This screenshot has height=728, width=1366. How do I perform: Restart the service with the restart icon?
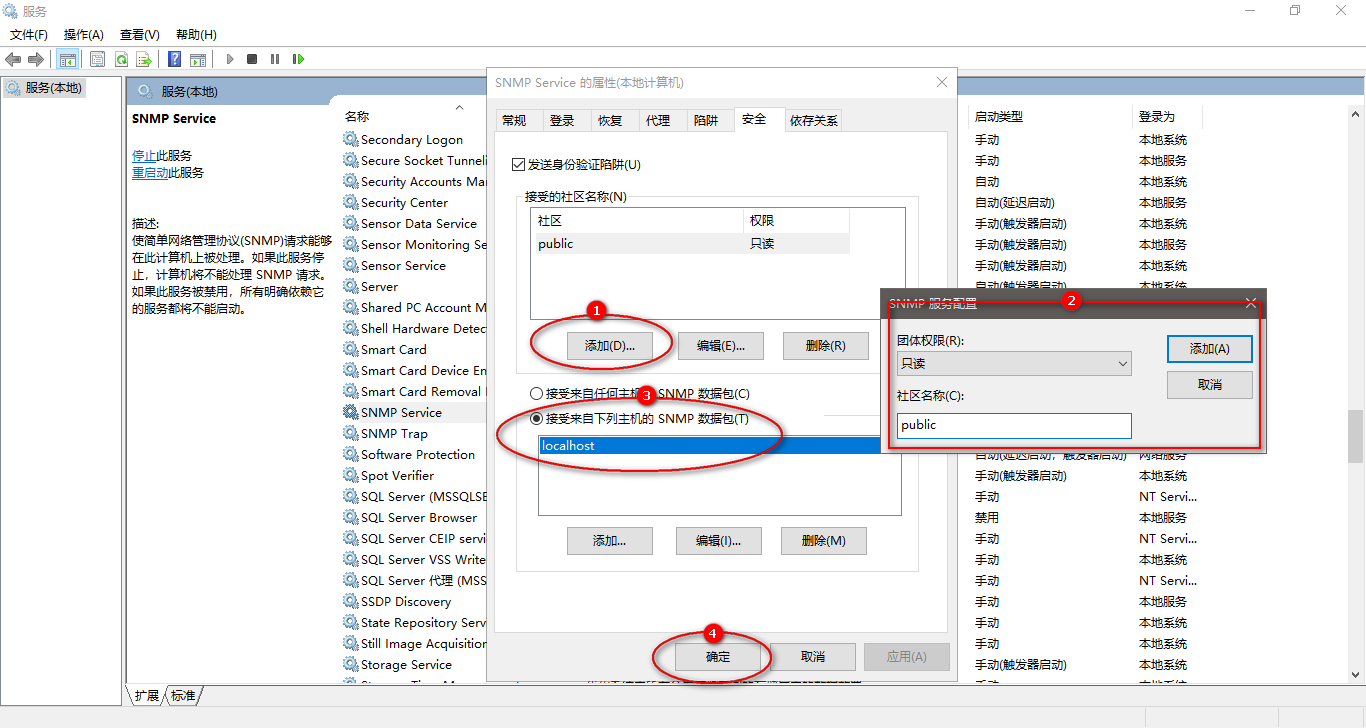pyautogui.click(x=299, y=58)
